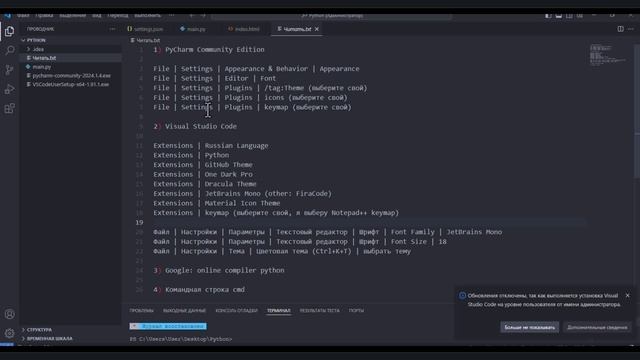
Task: Open the Выполнить menu
Action: [x=147, y=16]
